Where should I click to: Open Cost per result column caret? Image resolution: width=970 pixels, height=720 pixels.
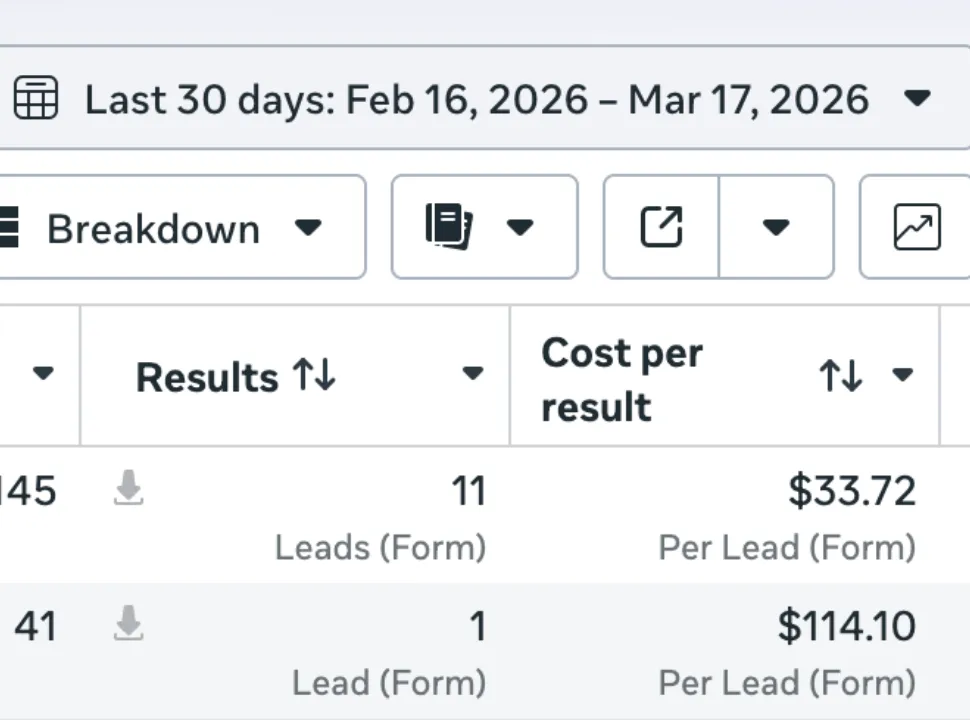[x=902, y=375]
